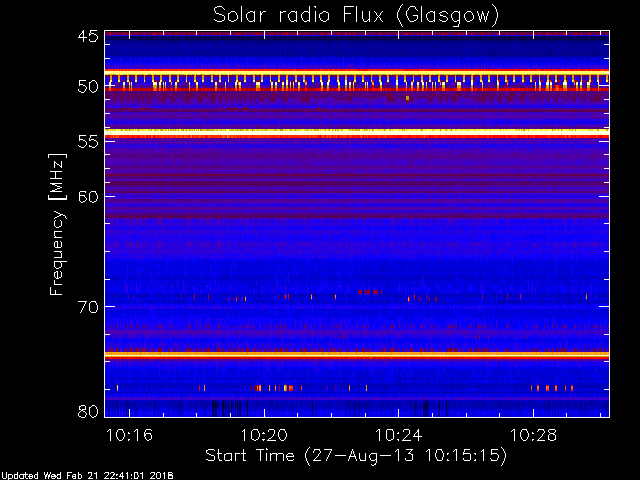Click the bright yellow band near 75 MHz

pos(356,355)
